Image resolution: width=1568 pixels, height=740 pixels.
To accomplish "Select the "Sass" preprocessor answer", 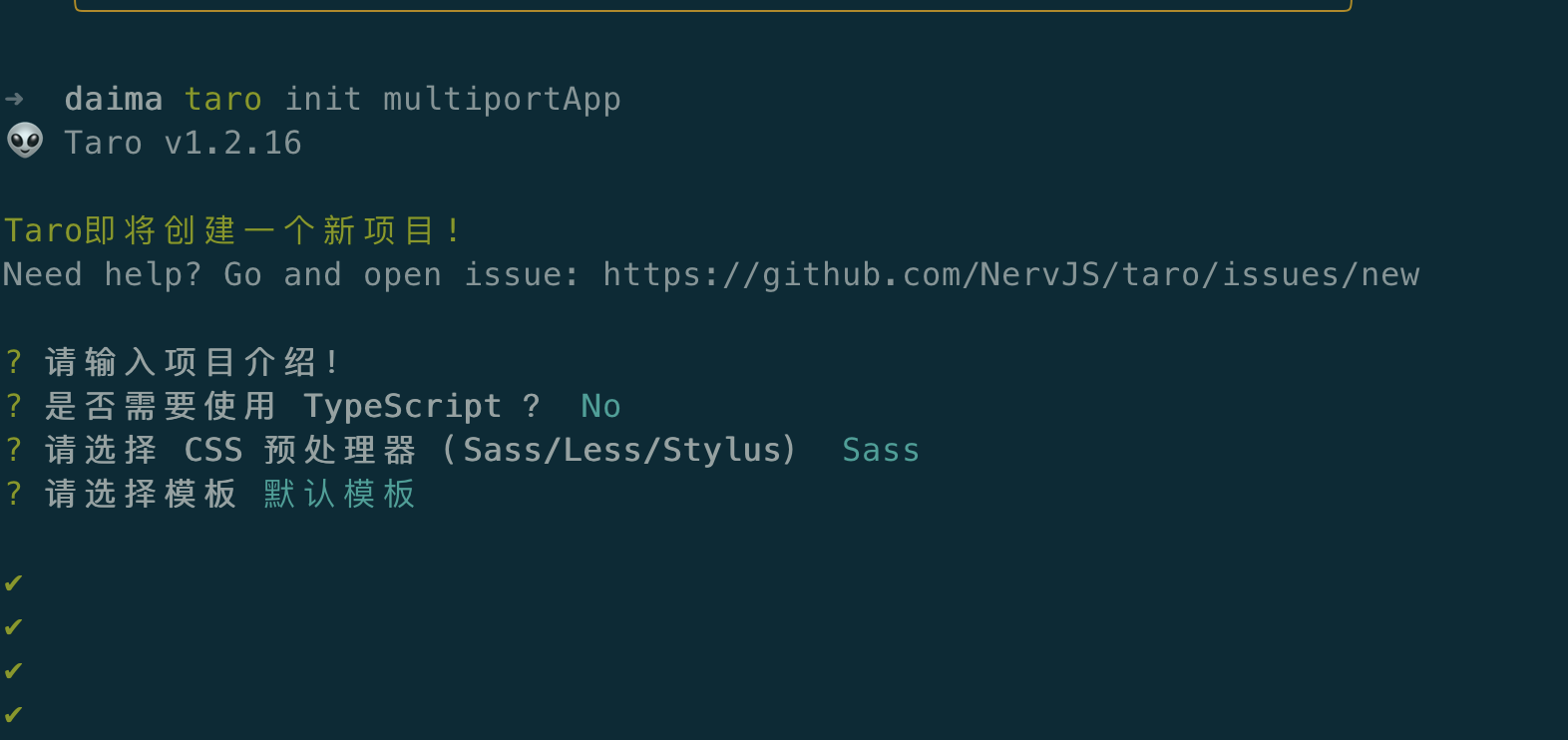I will pos(880,450).
